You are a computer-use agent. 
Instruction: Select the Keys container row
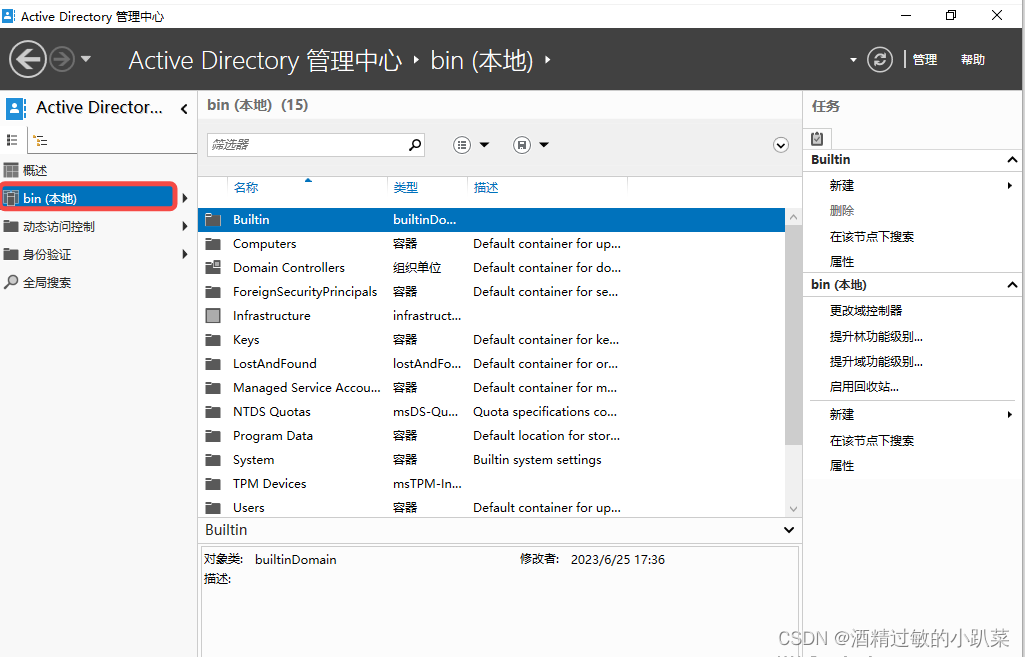coord(491,339)
